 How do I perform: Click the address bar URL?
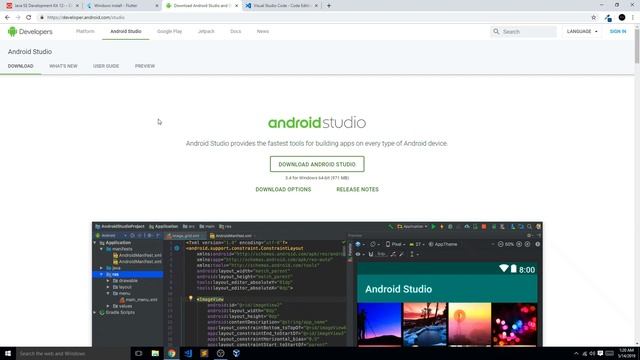coord(86,18)
